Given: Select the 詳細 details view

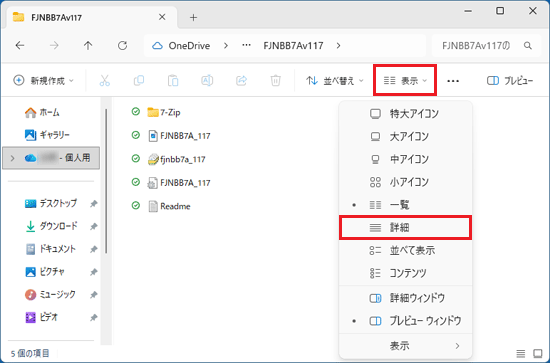Looking at the screenshot, I should [405, 228].
